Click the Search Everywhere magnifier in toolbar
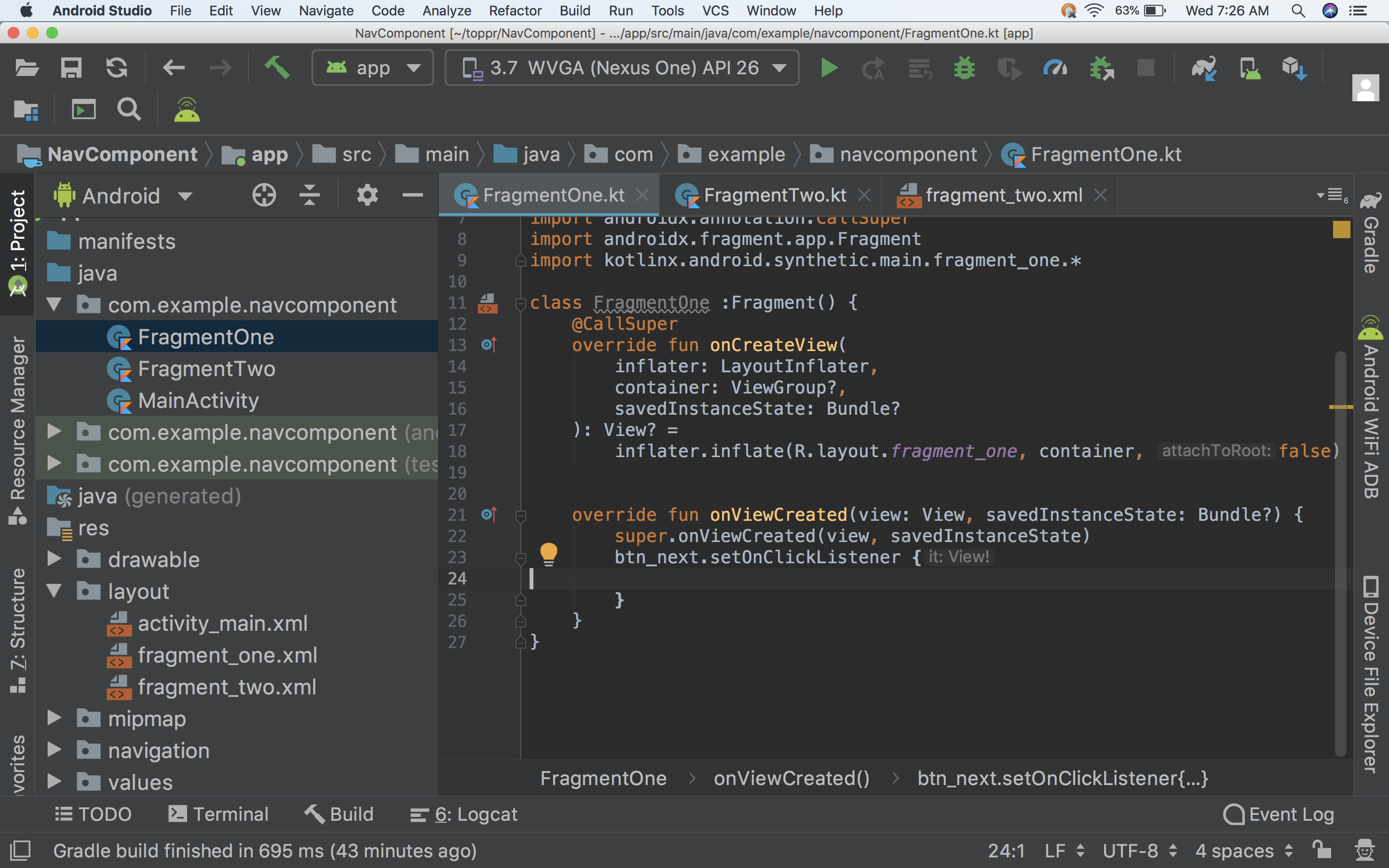This screenshot has height=868, width=1389. coord(129,109)
